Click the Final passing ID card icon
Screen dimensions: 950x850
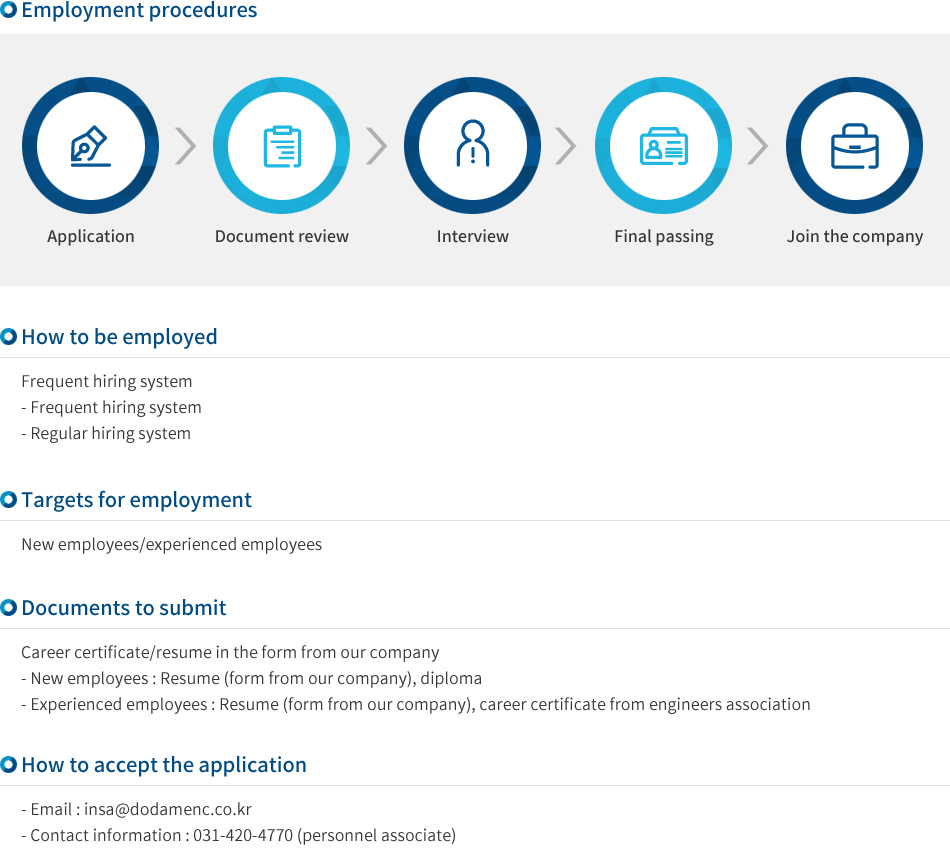click(663, 146)
